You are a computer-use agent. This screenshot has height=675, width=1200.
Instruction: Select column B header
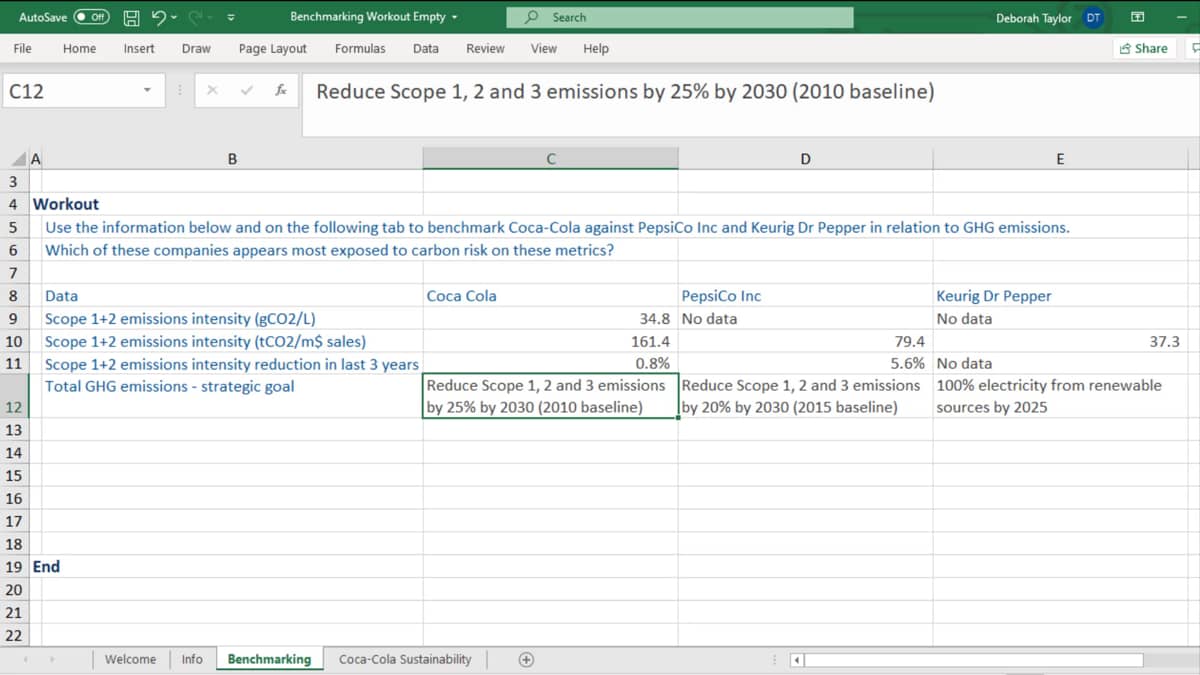232,159
